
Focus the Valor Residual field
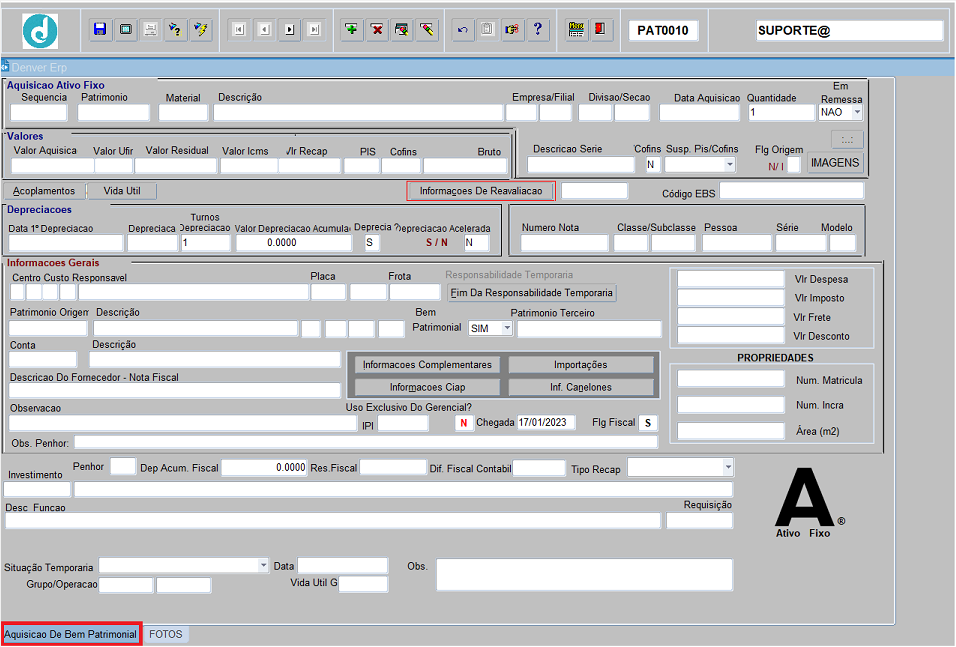tap(176, 166)
